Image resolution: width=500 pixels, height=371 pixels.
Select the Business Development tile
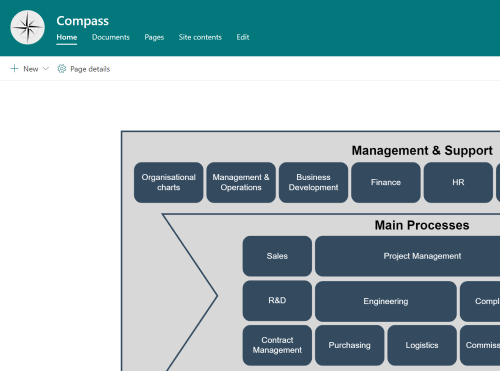[313, 182]
